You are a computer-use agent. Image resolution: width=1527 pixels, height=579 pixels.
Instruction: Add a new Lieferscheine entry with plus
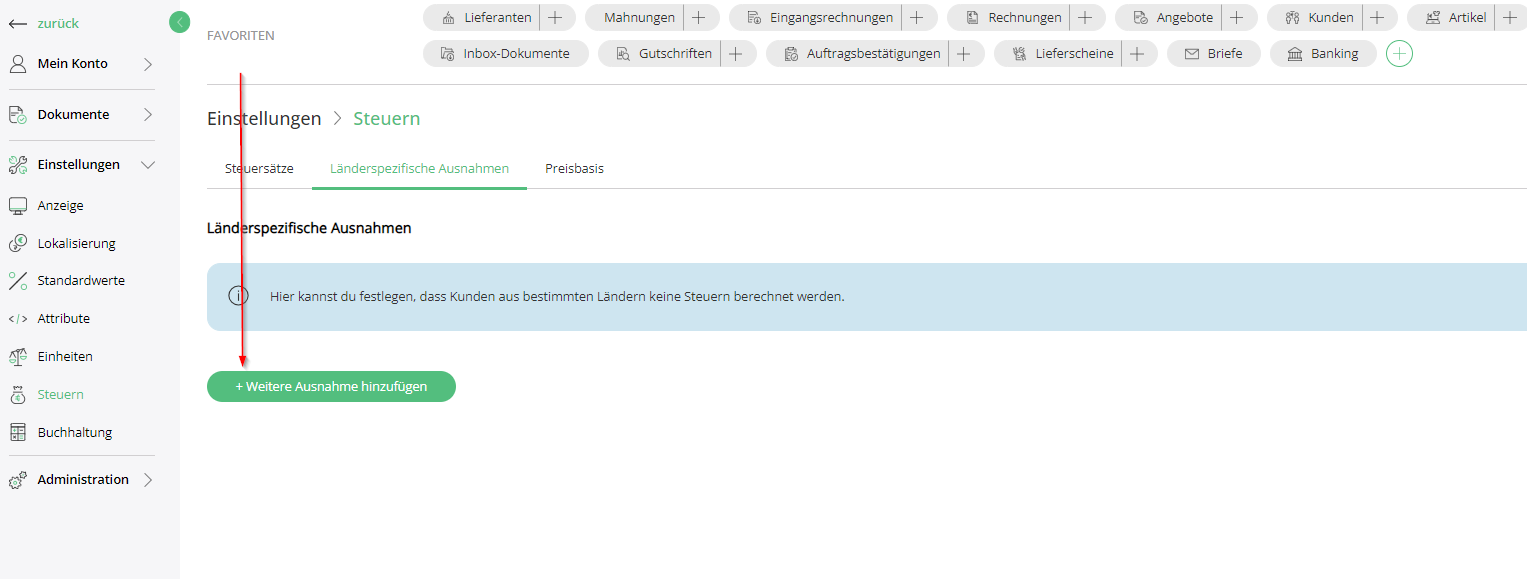(1137, 54)
